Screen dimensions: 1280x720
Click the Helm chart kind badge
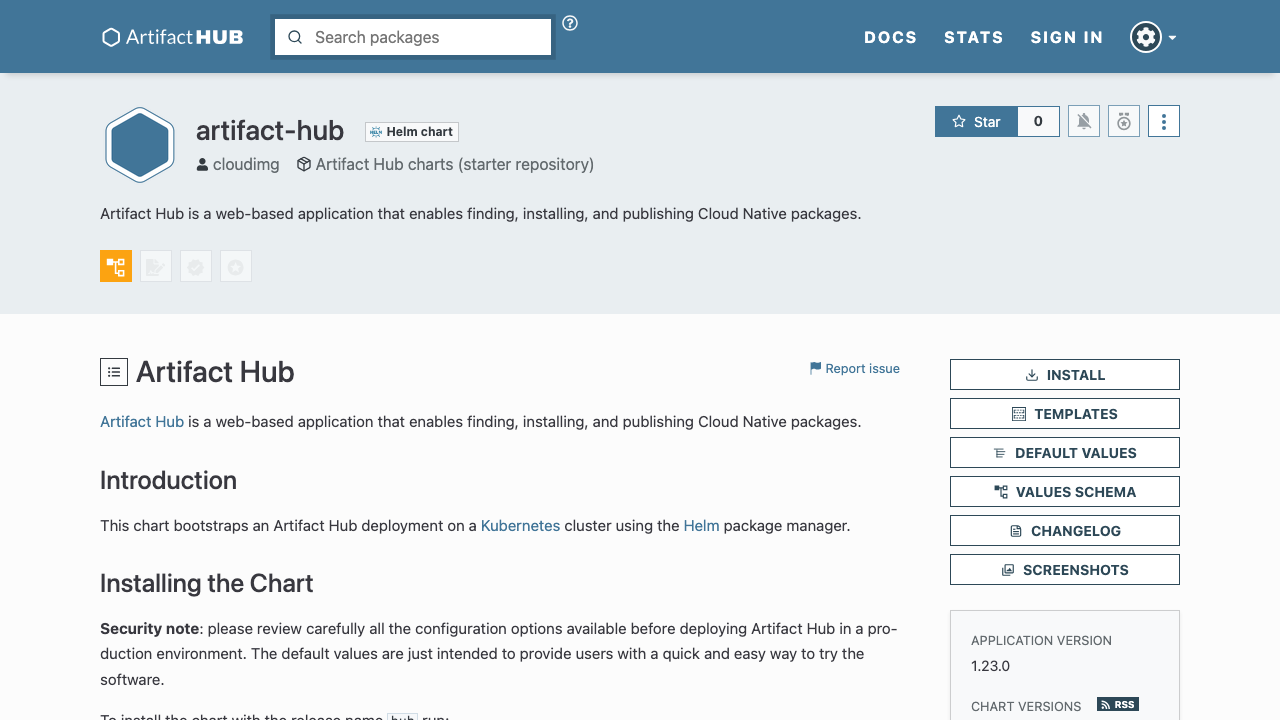(412, 132)
